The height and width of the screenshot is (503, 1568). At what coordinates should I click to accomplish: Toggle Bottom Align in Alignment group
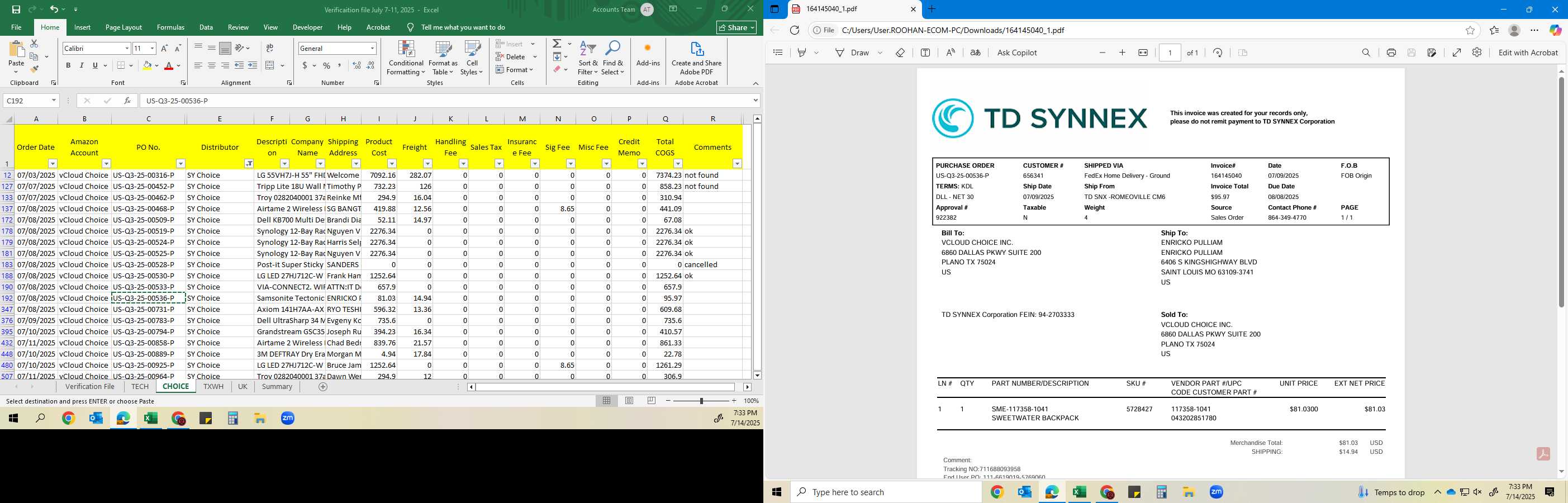click(x=225, y=48)
